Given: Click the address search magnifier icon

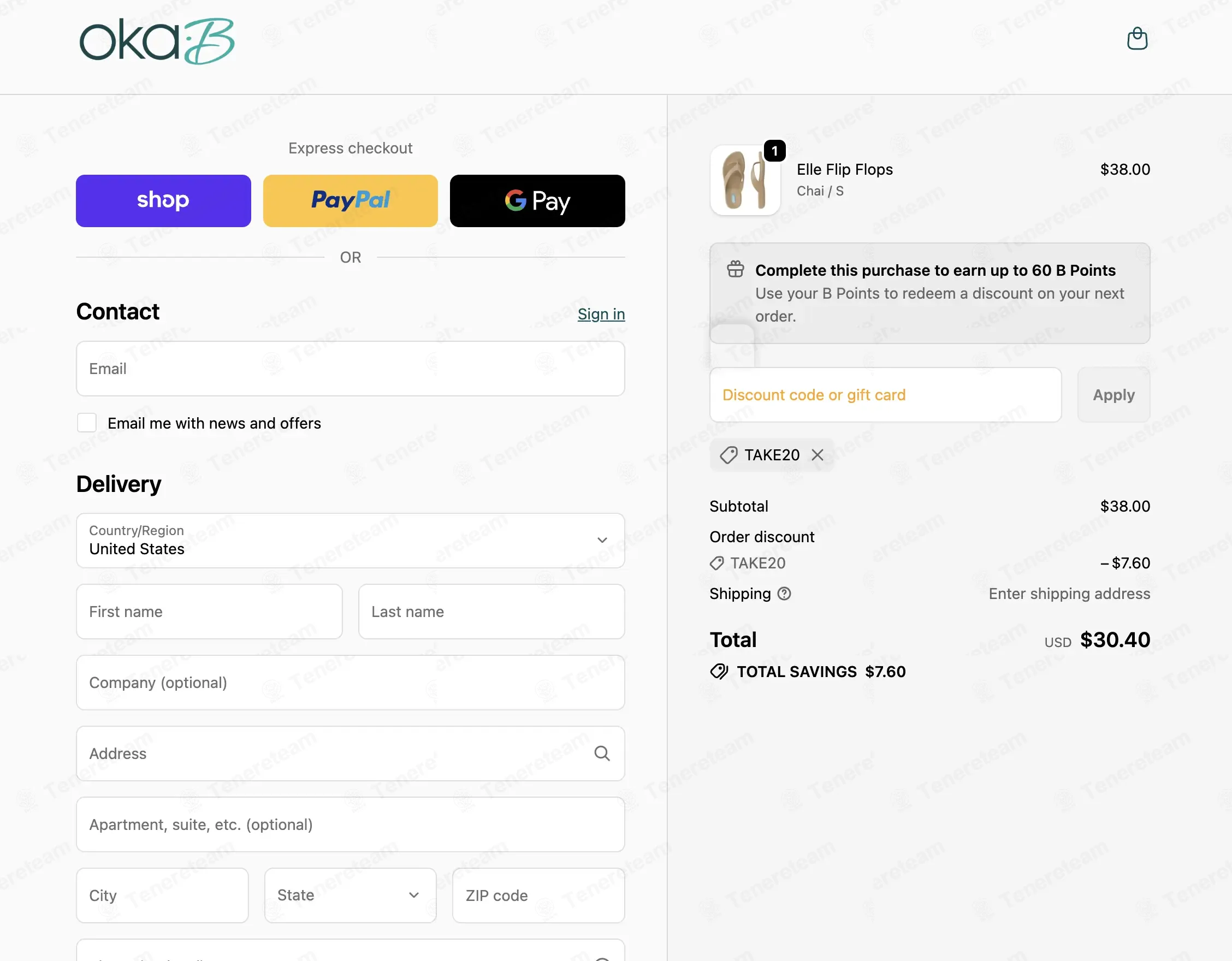Looking at the screenshot, I should click(x=602, y=754).
